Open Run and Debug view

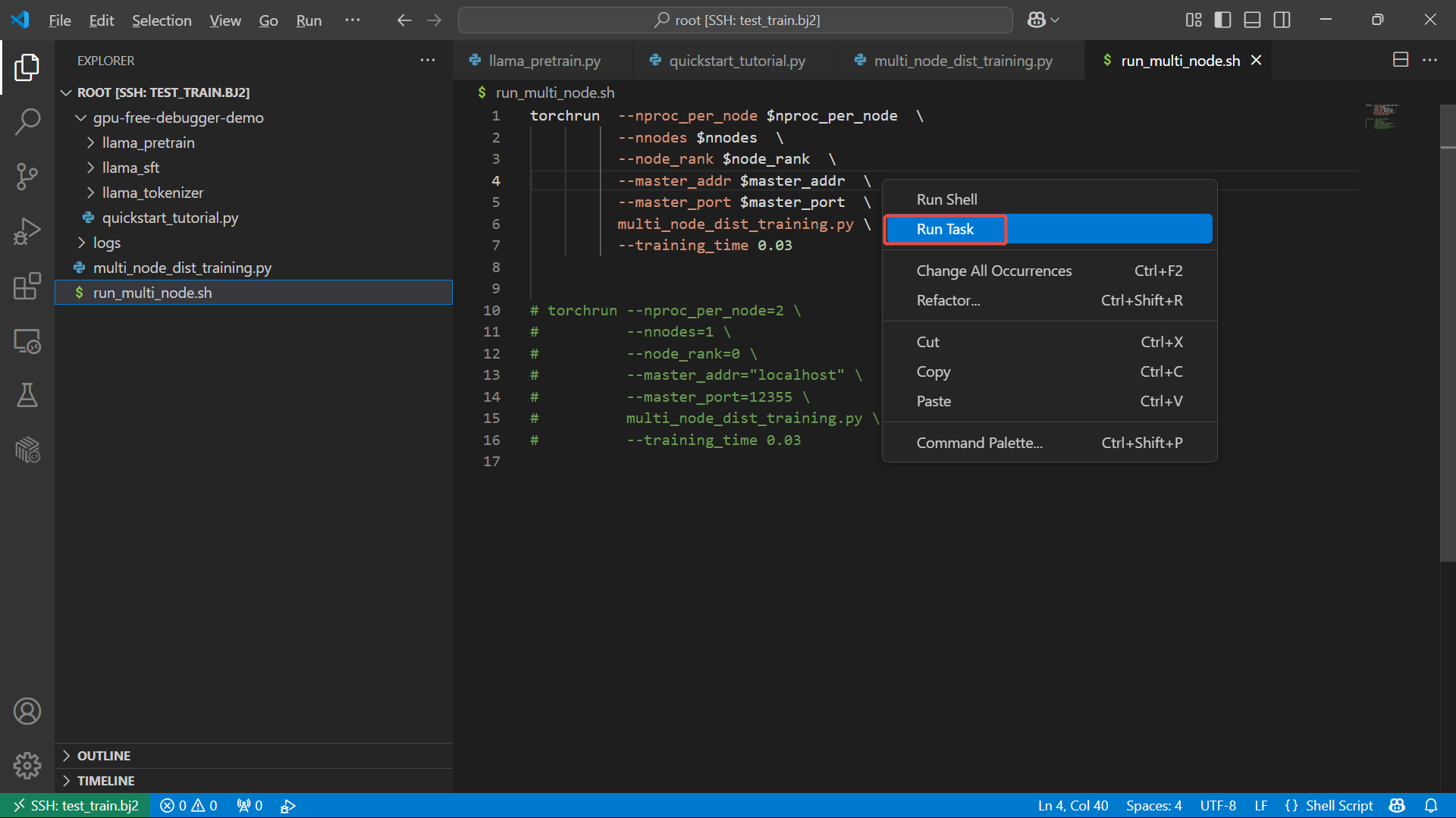[27, 231]
